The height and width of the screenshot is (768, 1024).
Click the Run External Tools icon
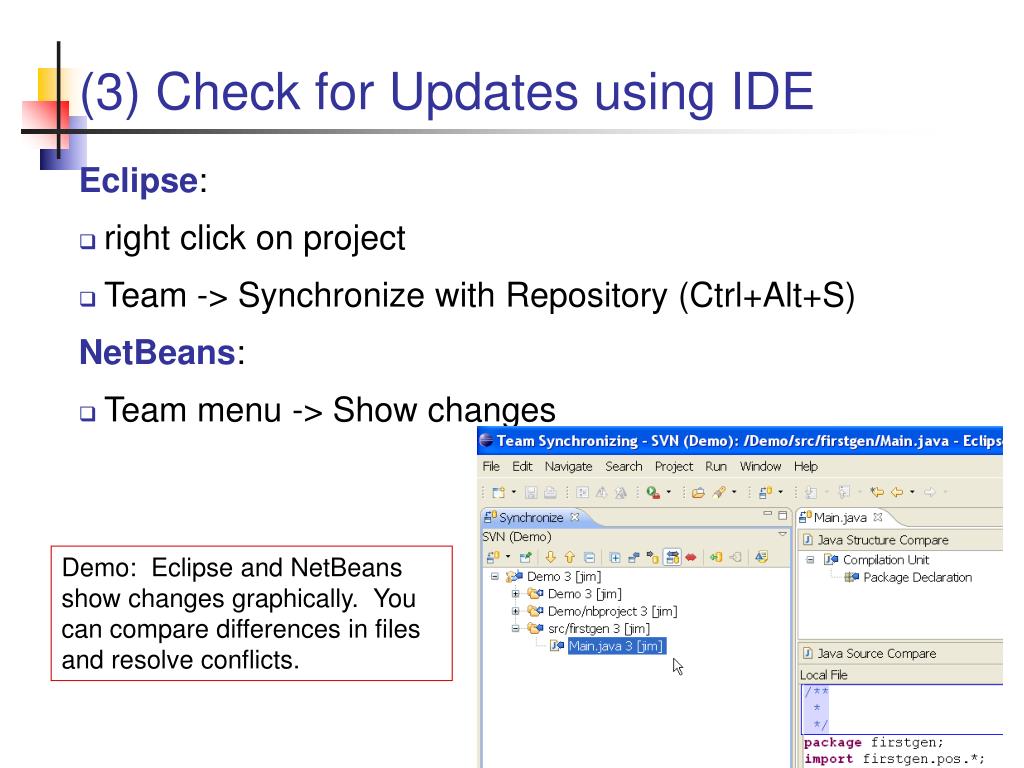coord(653,492)
